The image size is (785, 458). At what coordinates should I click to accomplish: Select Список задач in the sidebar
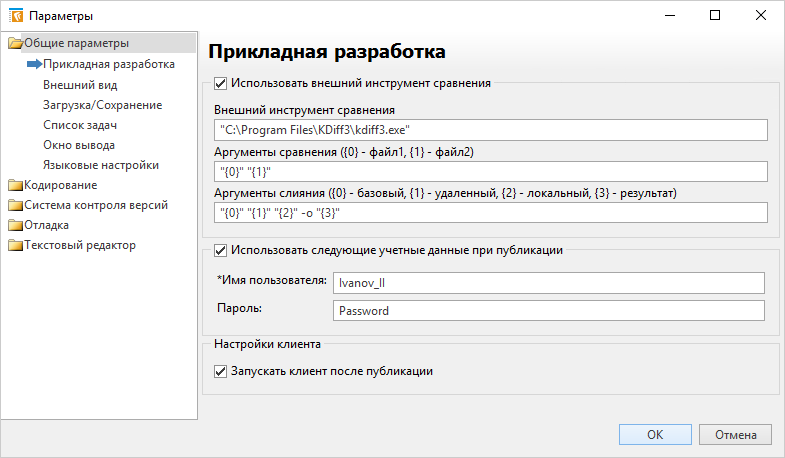[80, 124]
